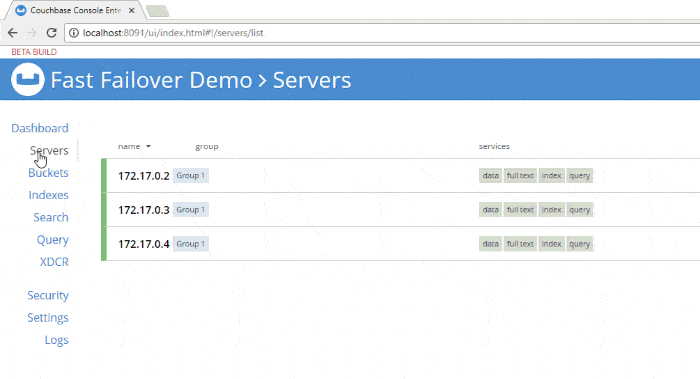Reload the page with refresh icon

point(51,33)
